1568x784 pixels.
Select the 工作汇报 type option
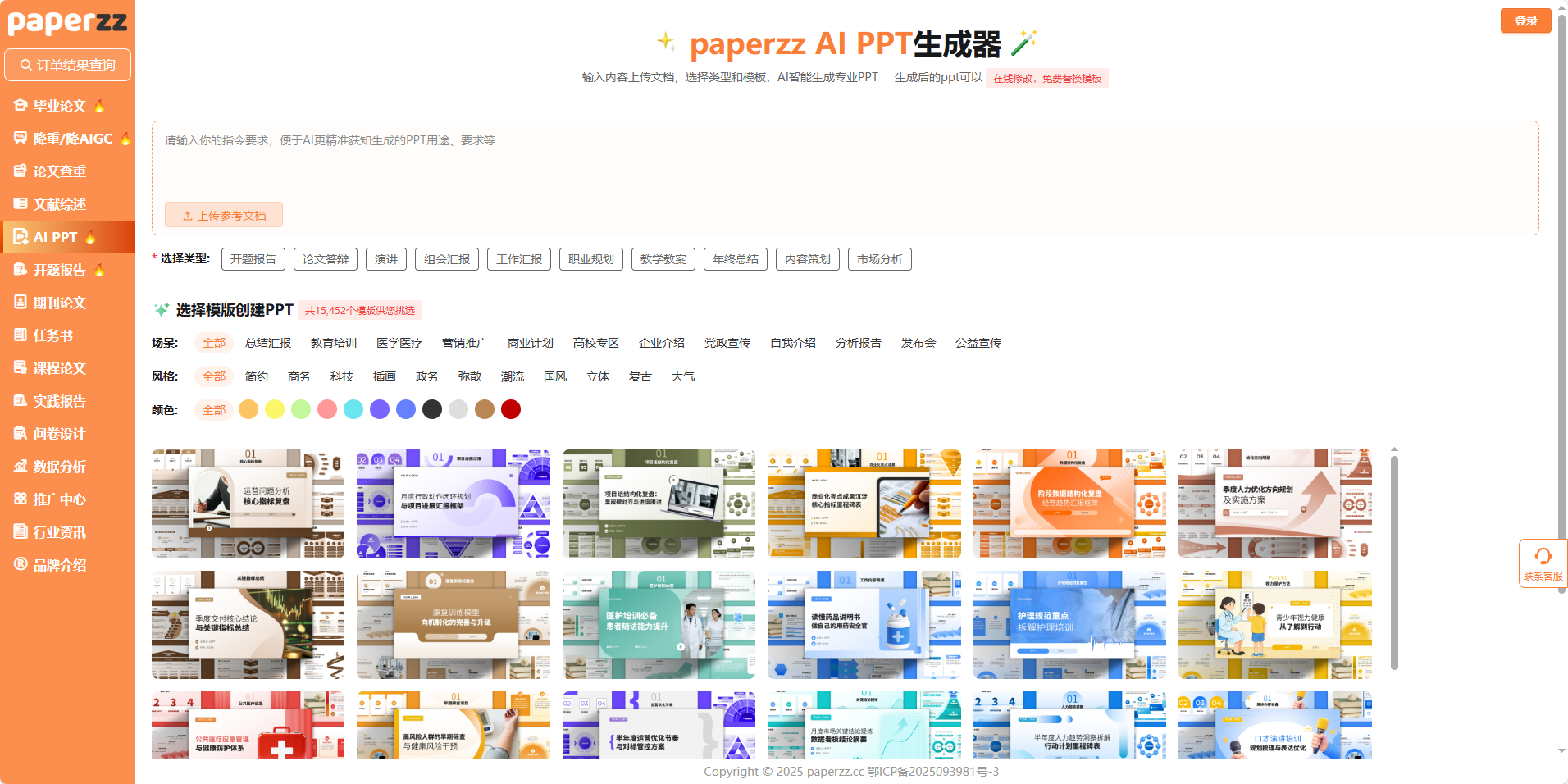[519, 259]
